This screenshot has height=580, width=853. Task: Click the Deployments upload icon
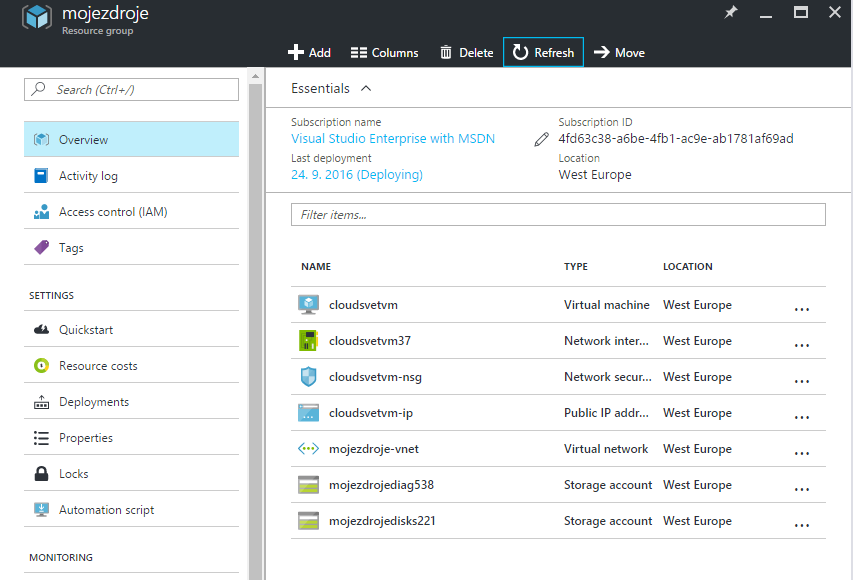tap(41, 402)
